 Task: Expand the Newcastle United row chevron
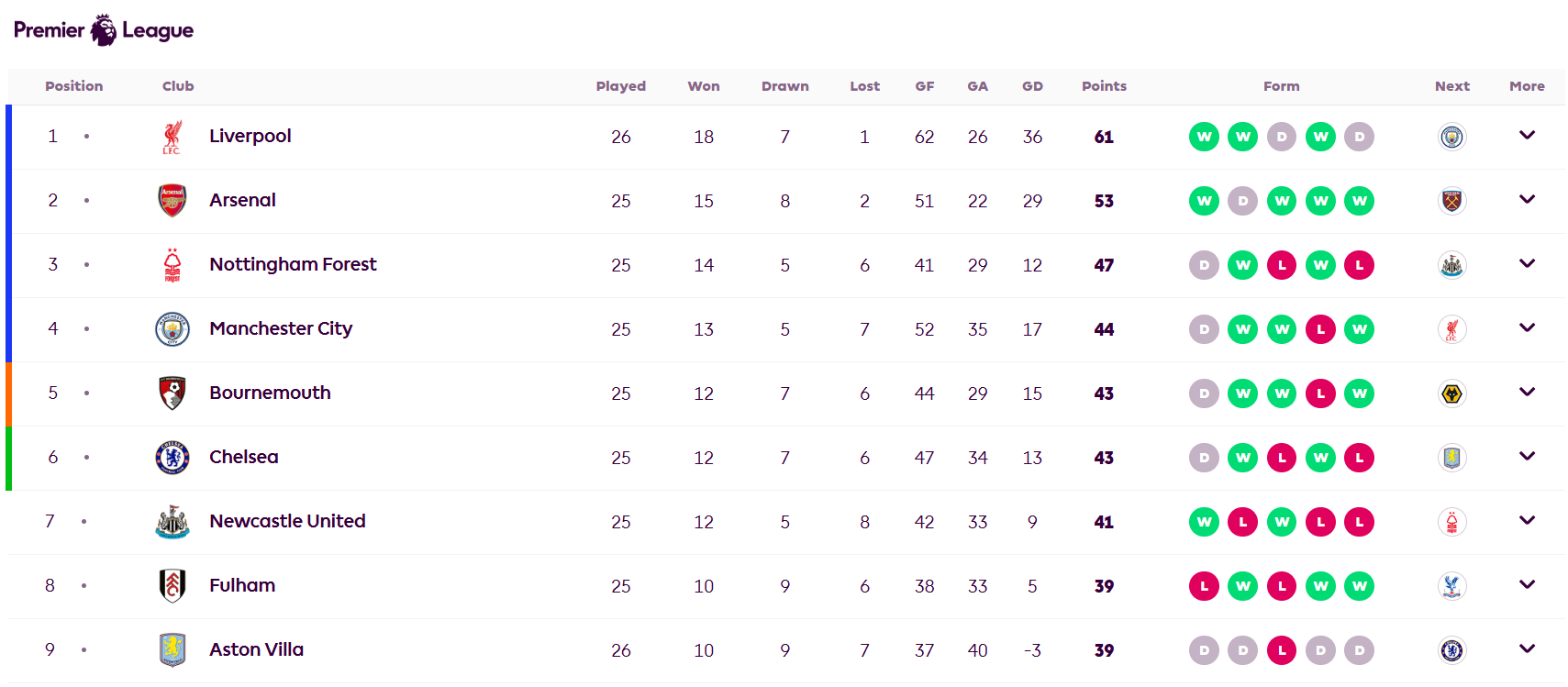1527,521
